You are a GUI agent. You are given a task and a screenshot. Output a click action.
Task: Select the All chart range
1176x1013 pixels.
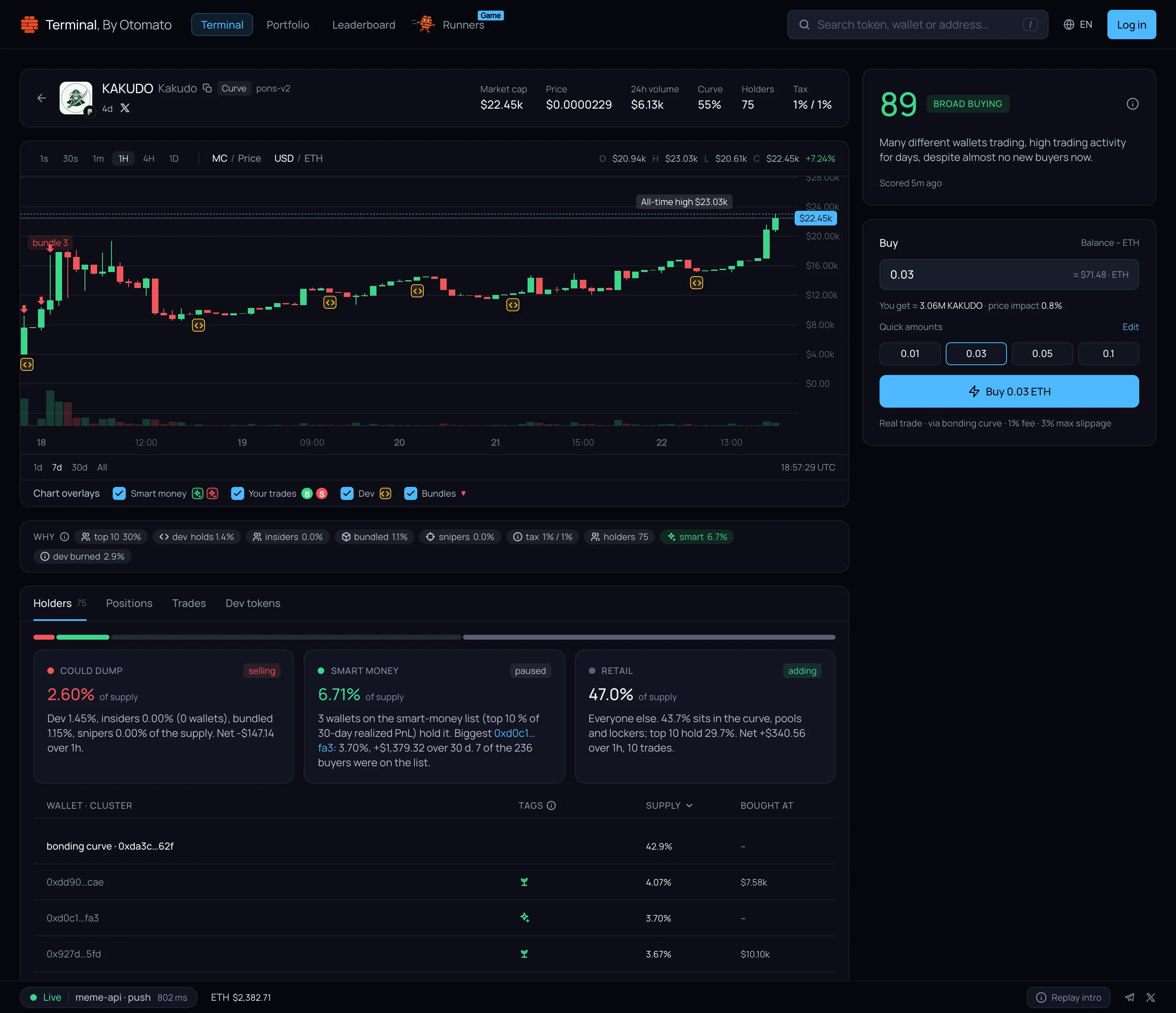(x=102, y=467)
